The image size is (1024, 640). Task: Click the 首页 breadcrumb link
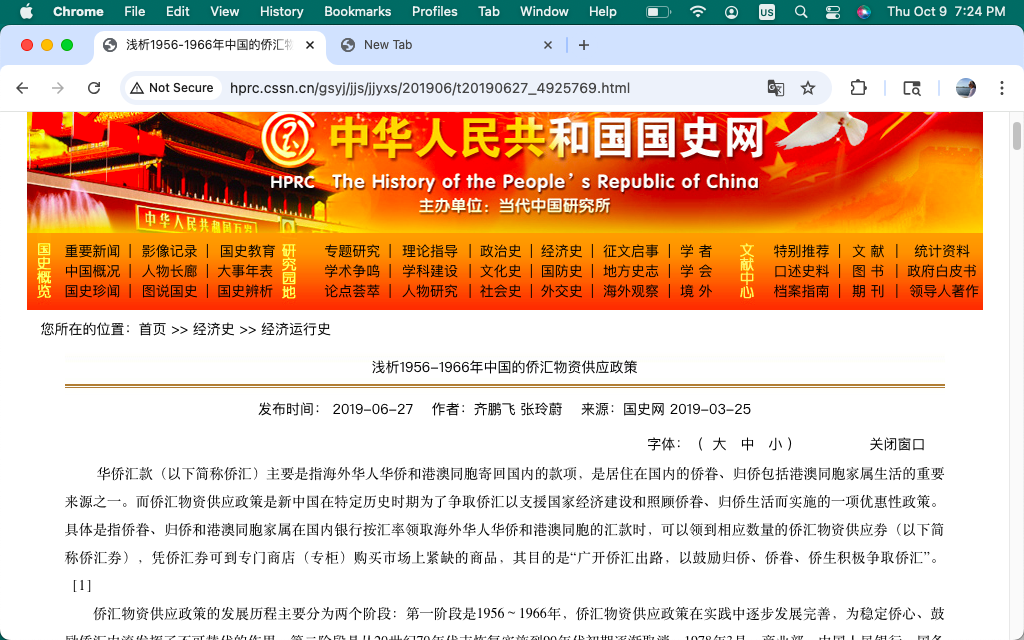152,329
